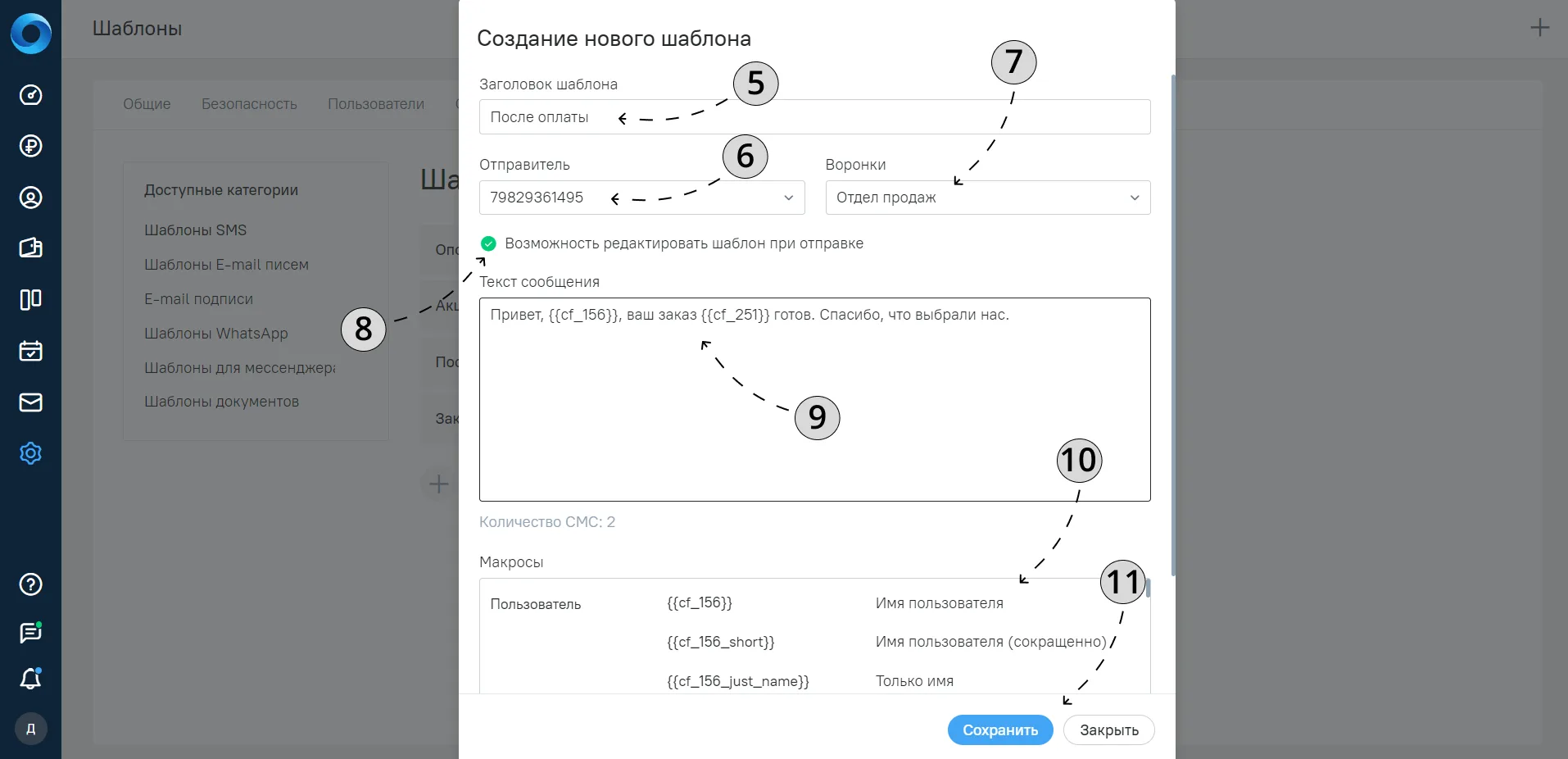1568x759 pixels.
Task: Click the Закрыть button
Action: 1109,730
